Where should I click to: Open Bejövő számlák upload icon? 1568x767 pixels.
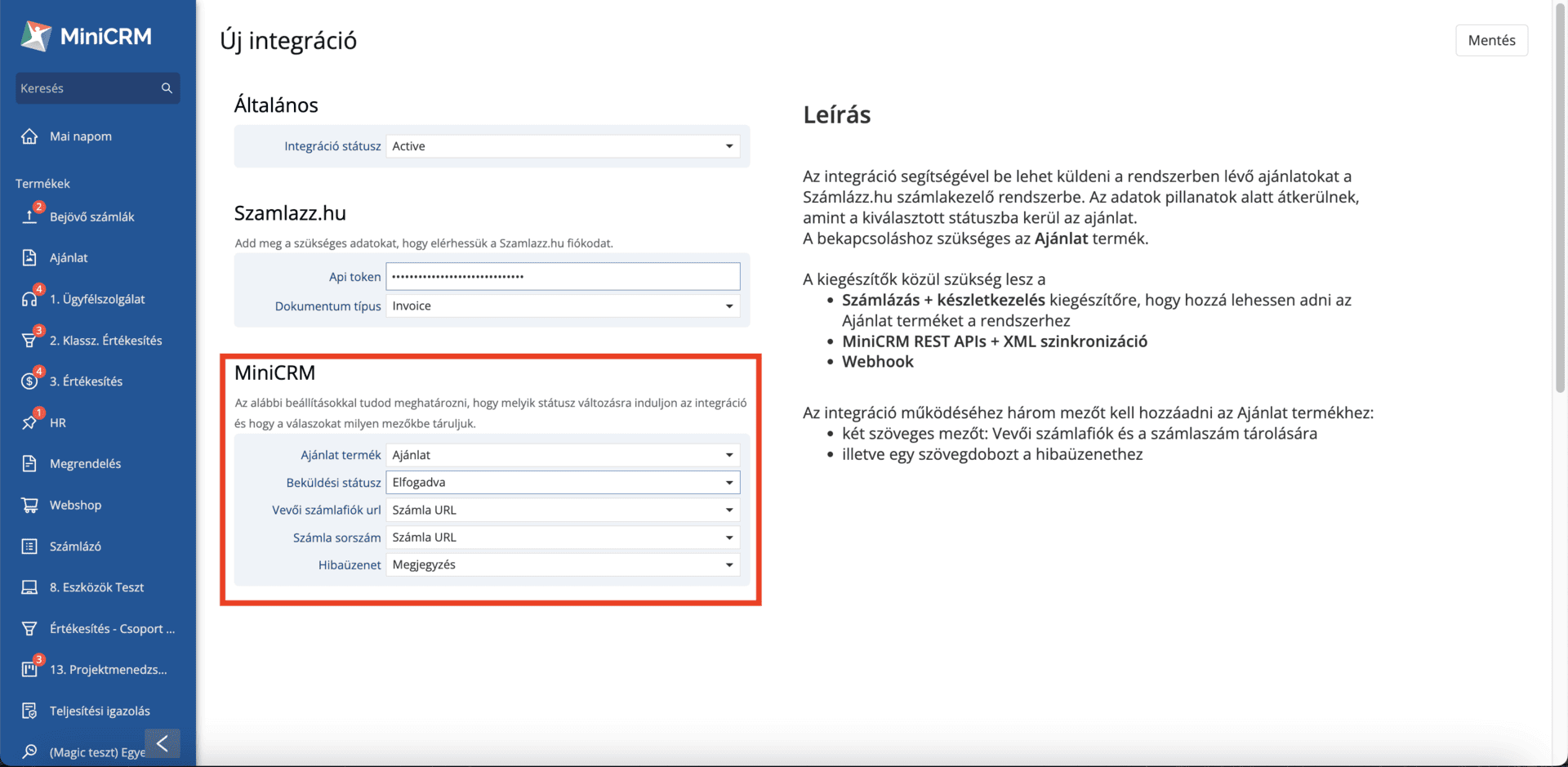(29, 216)
